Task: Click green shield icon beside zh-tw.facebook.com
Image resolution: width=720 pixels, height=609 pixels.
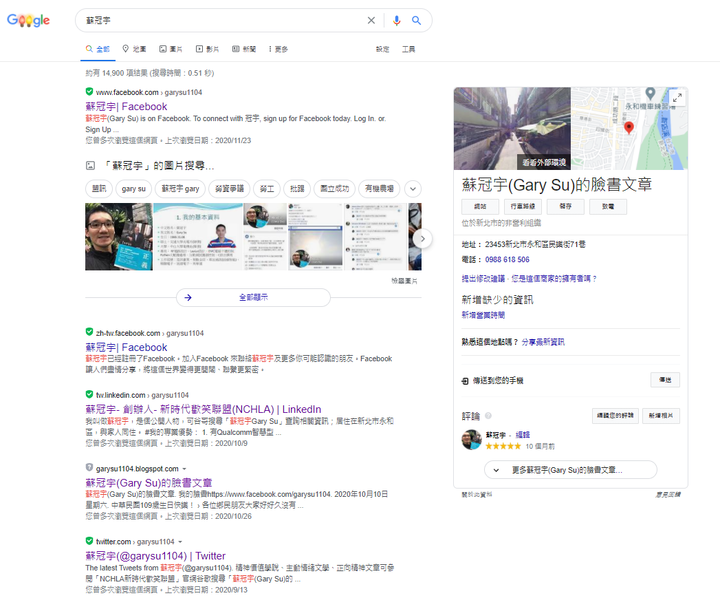Action: coord(89,332)
